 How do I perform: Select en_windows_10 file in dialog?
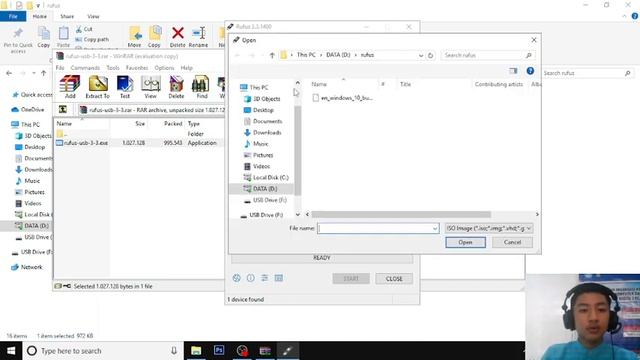coord(342,98)
